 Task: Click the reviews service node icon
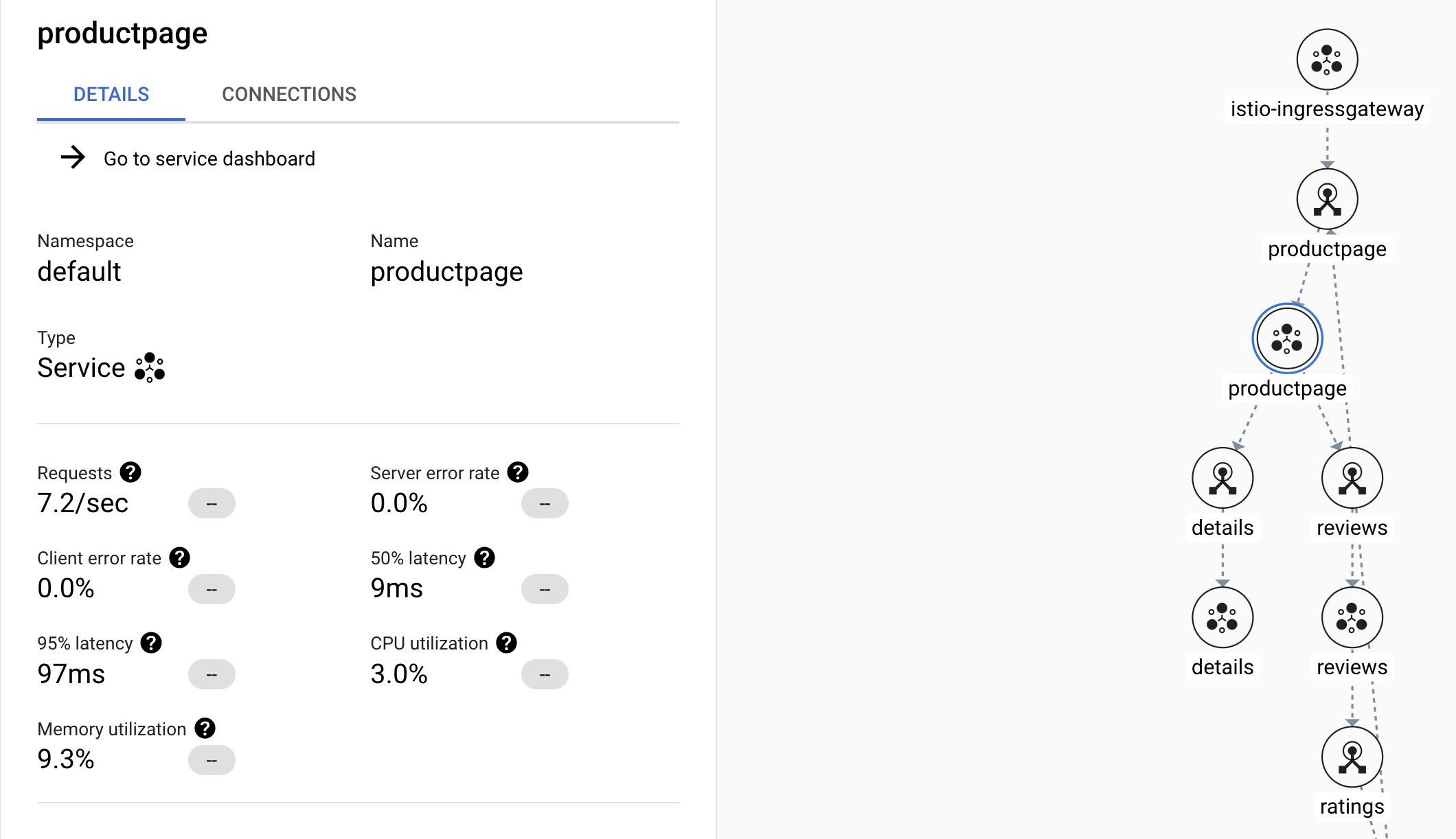[x=1352, y=617]
